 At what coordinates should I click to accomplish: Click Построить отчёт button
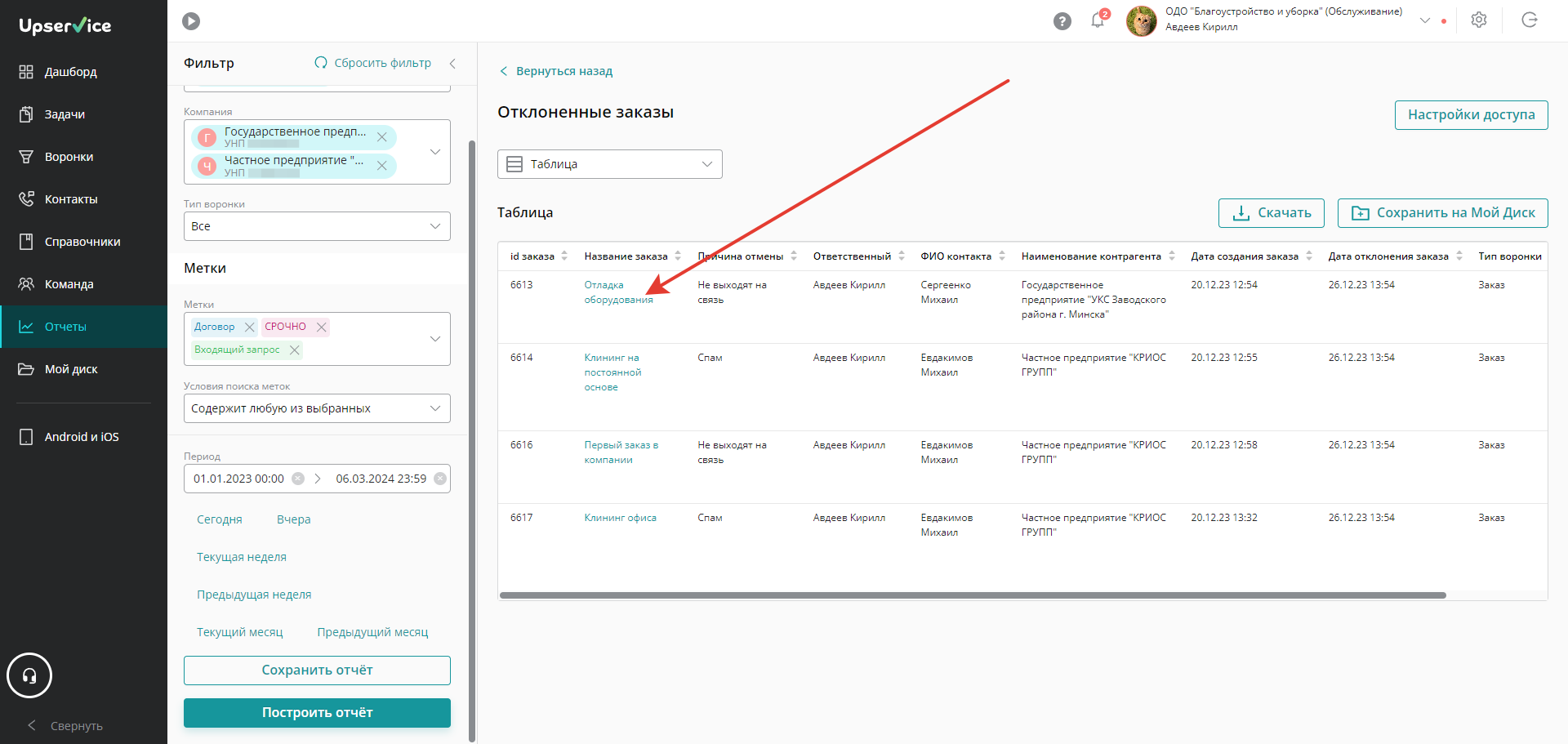pyautogui.click(x=317, y=713)
